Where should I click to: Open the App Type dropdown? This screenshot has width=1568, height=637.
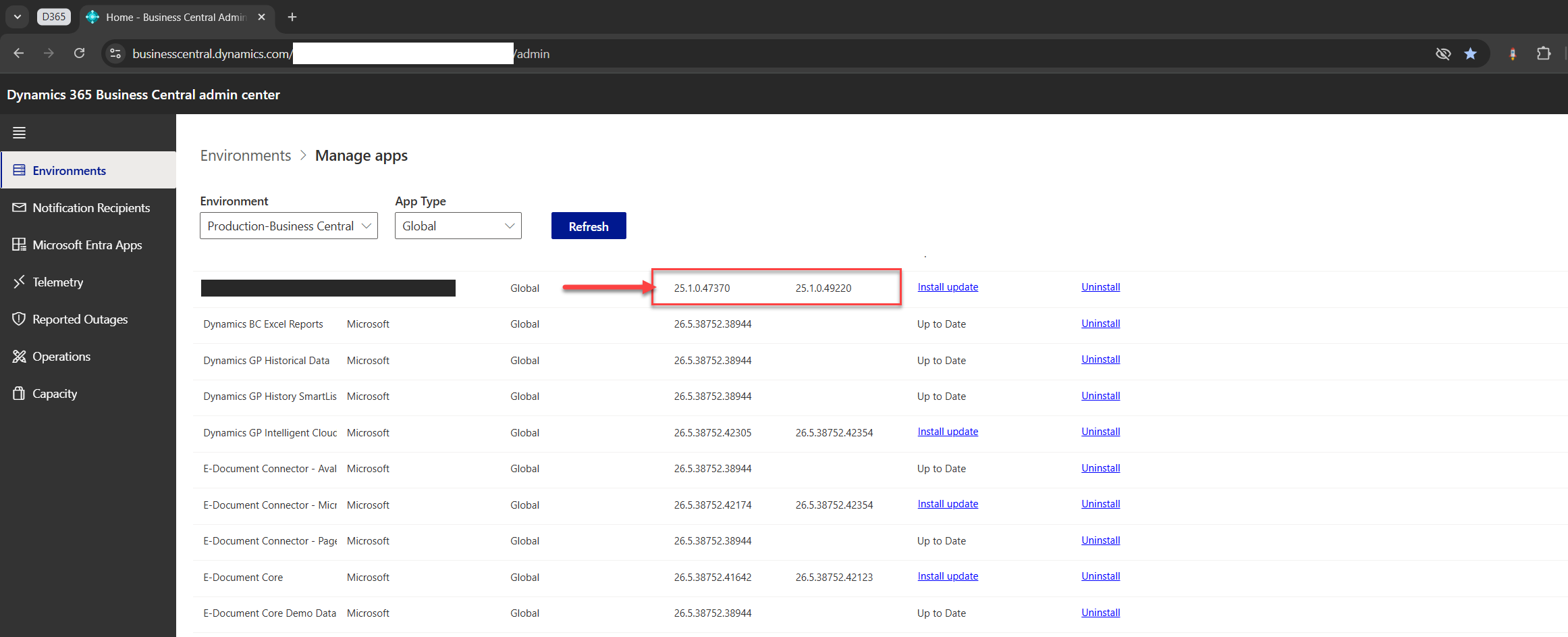(458, 226)
